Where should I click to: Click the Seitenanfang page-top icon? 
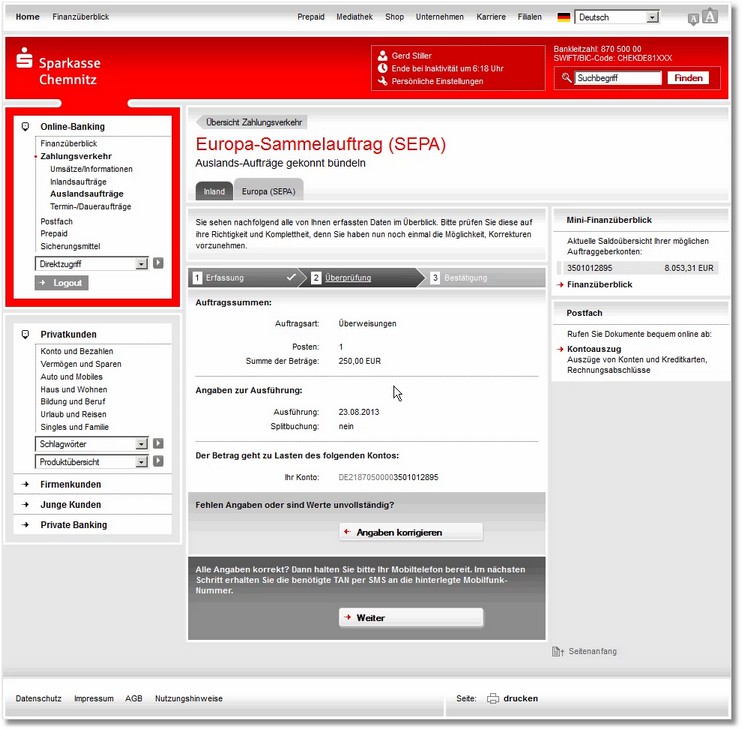(x=558, y=652)
